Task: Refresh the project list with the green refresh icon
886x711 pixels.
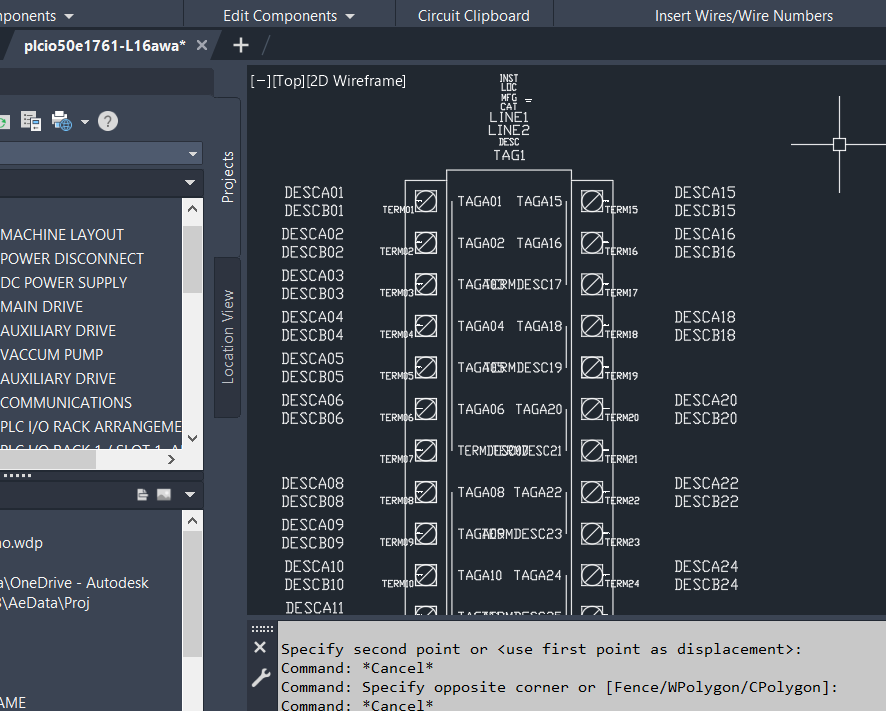Action: 4,120
